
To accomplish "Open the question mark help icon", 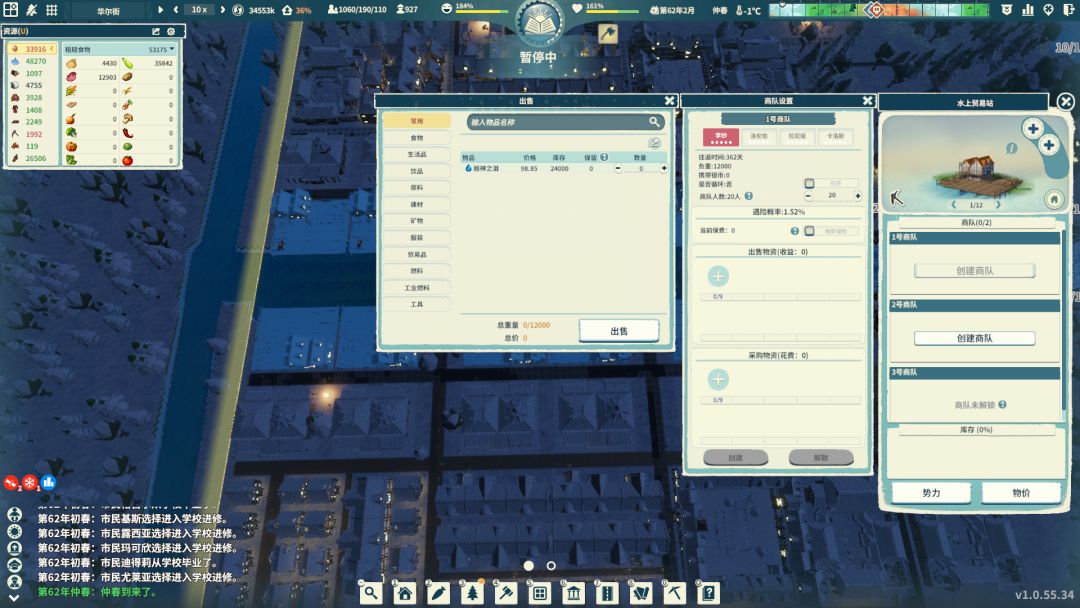I will (709, 593).
